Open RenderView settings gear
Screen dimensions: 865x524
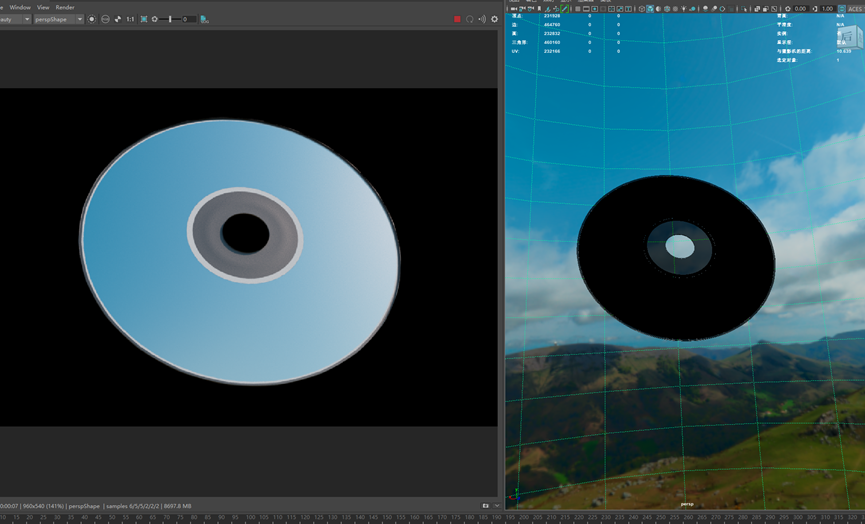pyautogui.click(x=494, y=19)
